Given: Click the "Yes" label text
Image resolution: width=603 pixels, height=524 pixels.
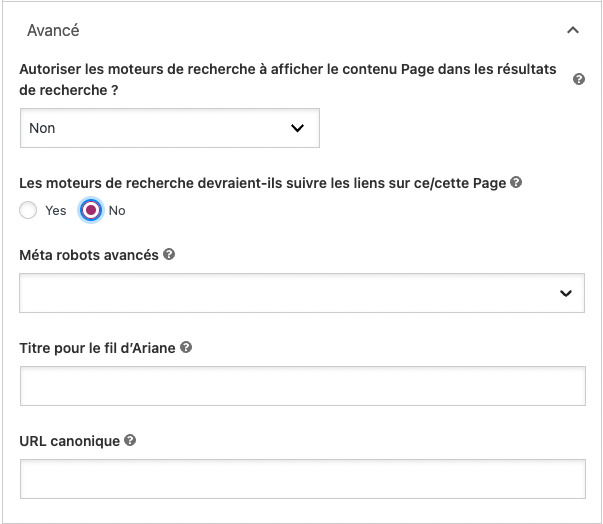Looking at the screenshot, I should [55, 211].
